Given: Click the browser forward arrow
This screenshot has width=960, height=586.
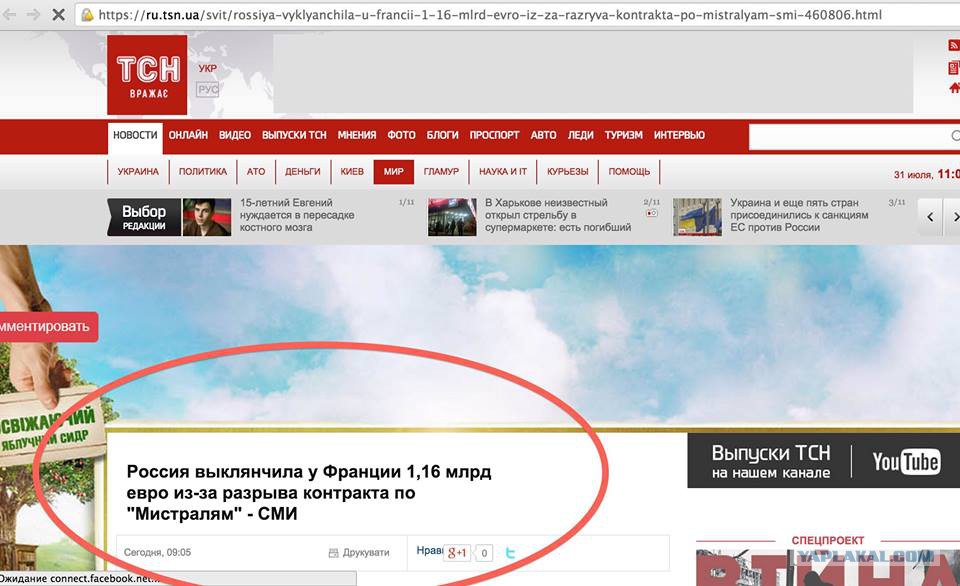Looking at the screenshot, I should click(x=33, y=15).
